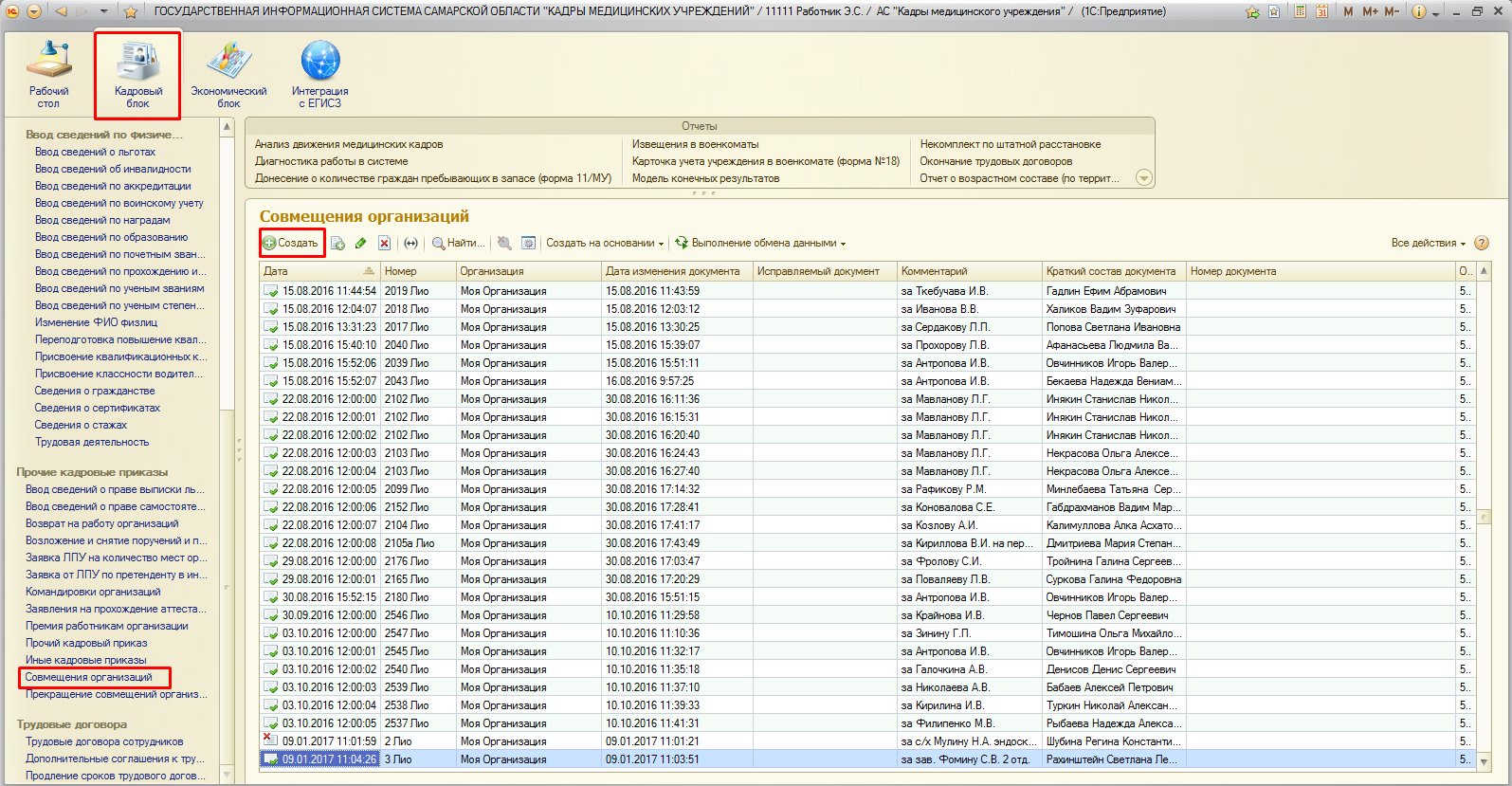Viewport: 1512px width, 786px height.
Task: Open the calculator icon in title bar
Action: tap(1300, 11)
